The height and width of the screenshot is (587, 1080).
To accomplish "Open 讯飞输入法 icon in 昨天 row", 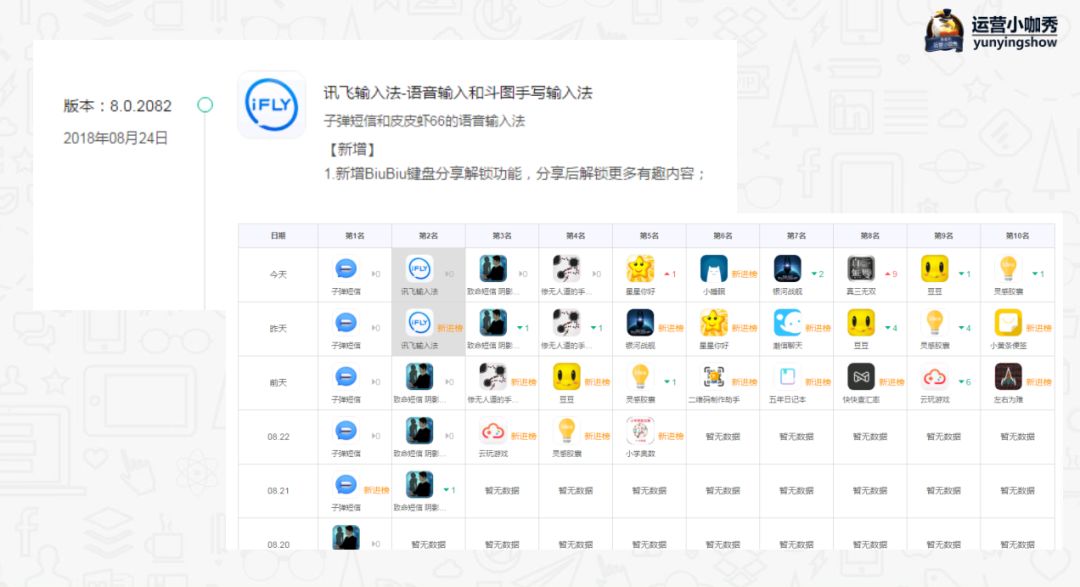I will tap(419, 322).
